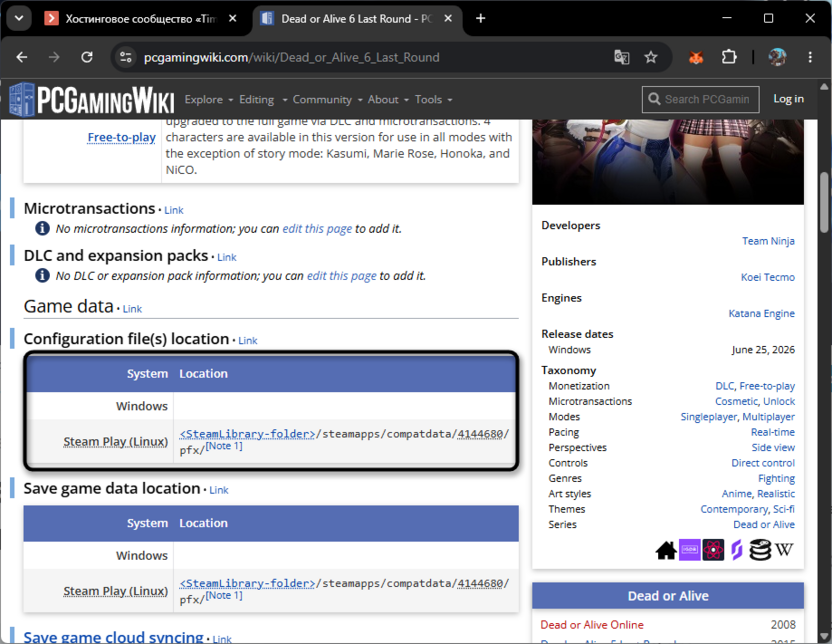Screen dimensions: 832x644
Task: Open the Tools dropdown menu
Action: pyautogui.click(x=433, y=100)
